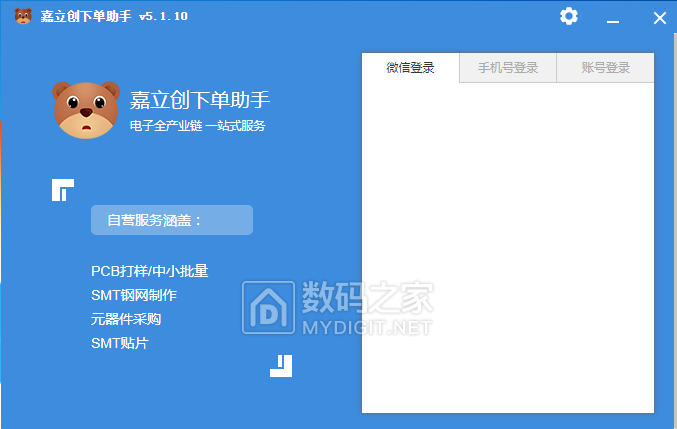Switch to the 手机号登录 tab
The height and width of the screenshot is (429, 677).
point(508,68)
